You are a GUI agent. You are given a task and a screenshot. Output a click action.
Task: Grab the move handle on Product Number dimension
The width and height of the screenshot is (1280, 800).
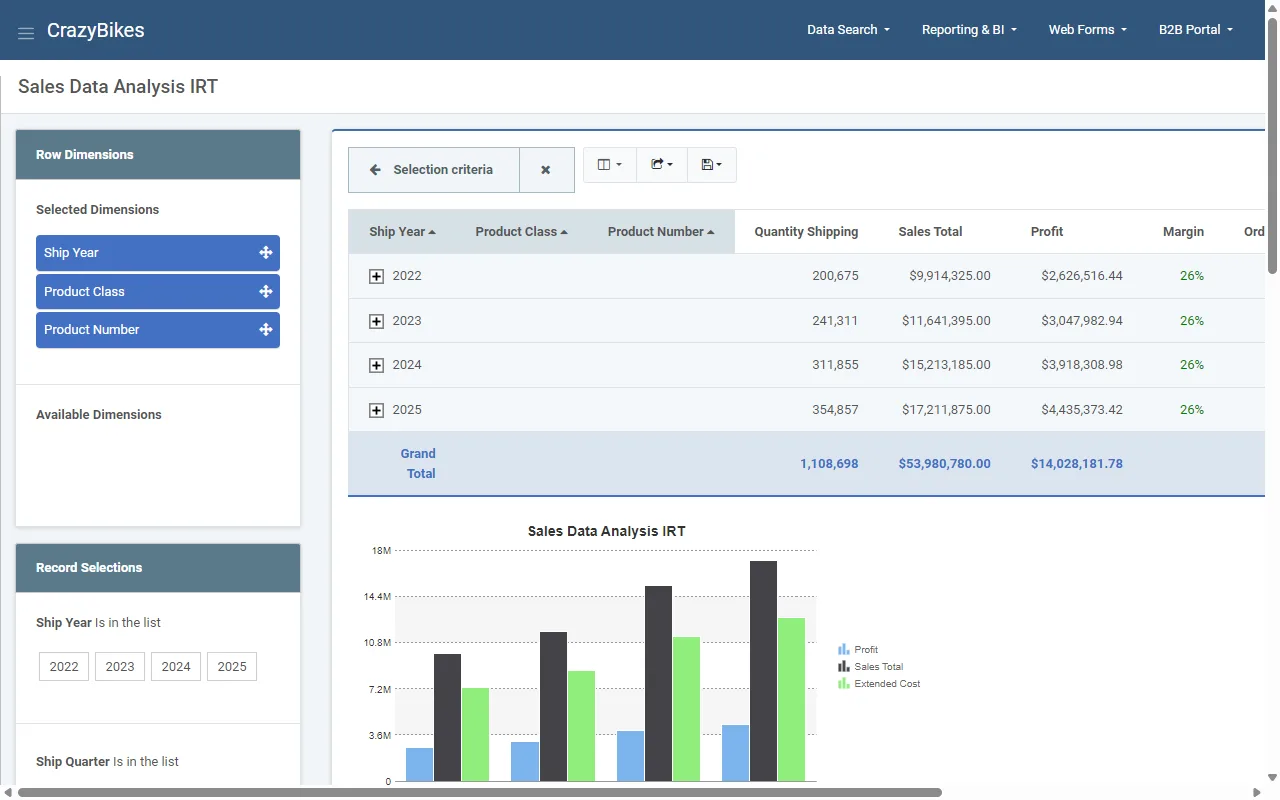click(x=266, y=330)
